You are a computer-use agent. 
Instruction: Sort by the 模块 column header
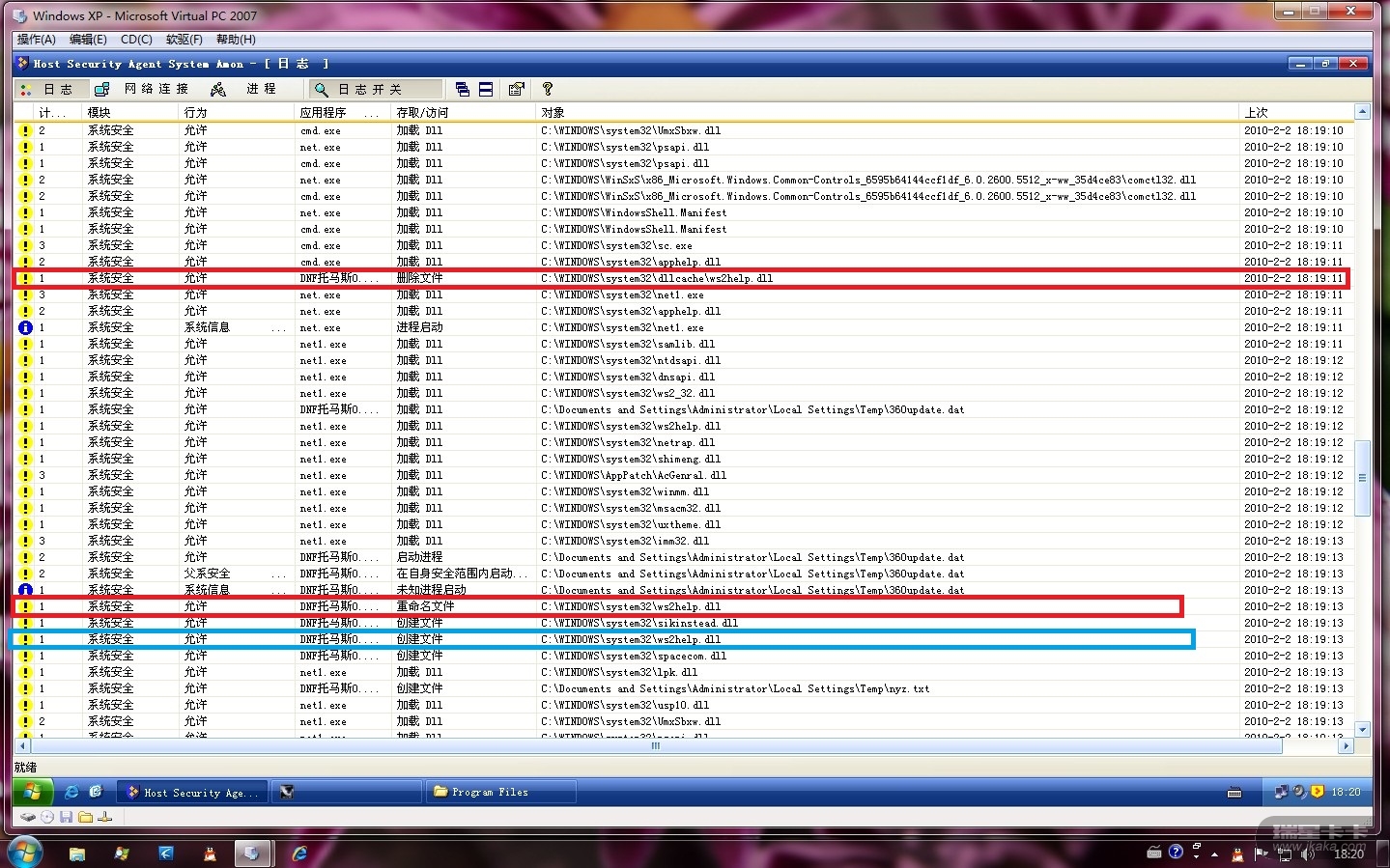(131, 113)
